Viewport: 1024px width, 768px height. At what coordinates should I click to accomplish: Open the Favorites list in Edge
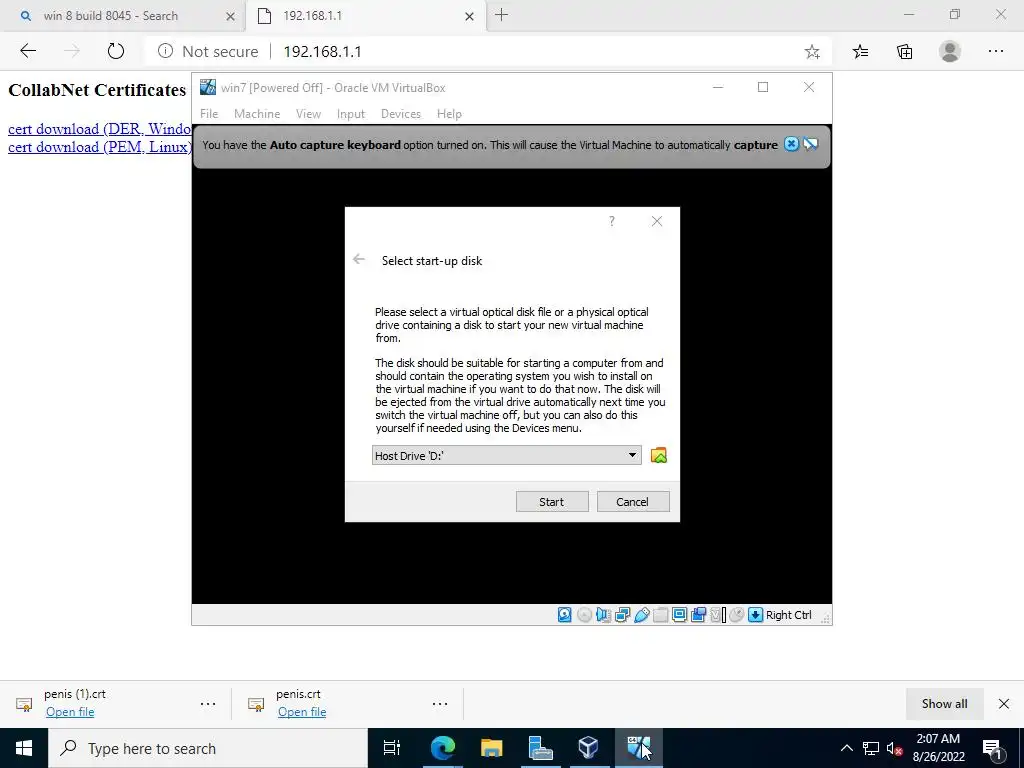861,52
